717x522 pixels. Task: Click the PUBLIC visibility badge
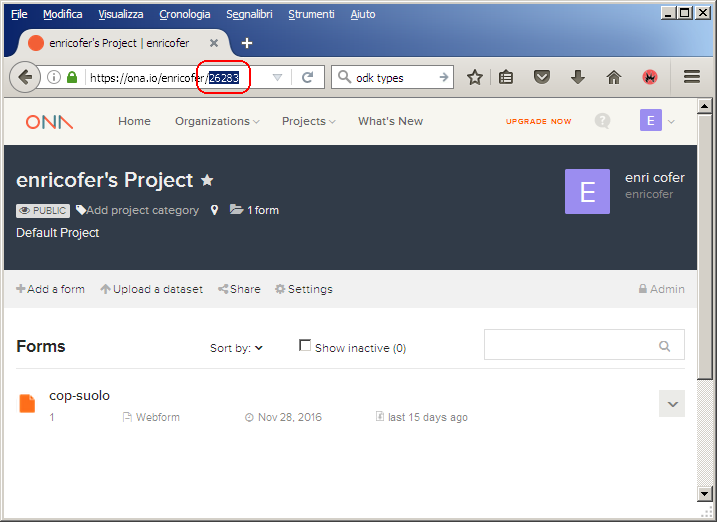coord(43,211)
